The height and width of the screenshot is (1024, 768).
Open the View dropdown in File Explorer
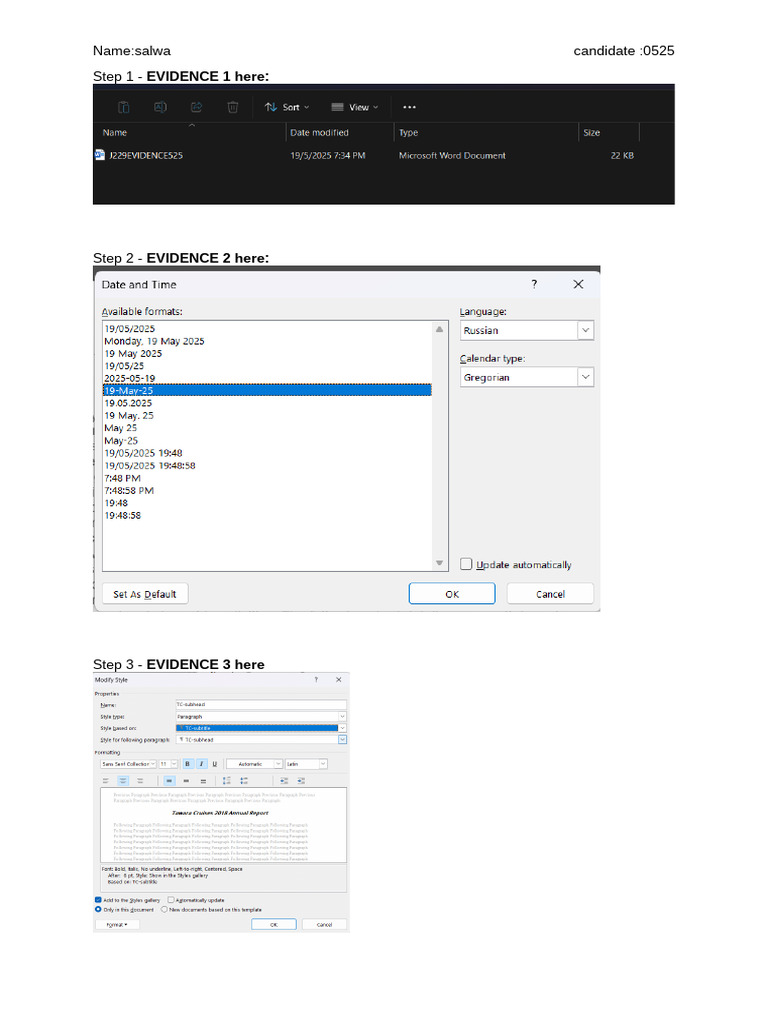(x=355, y=107)
